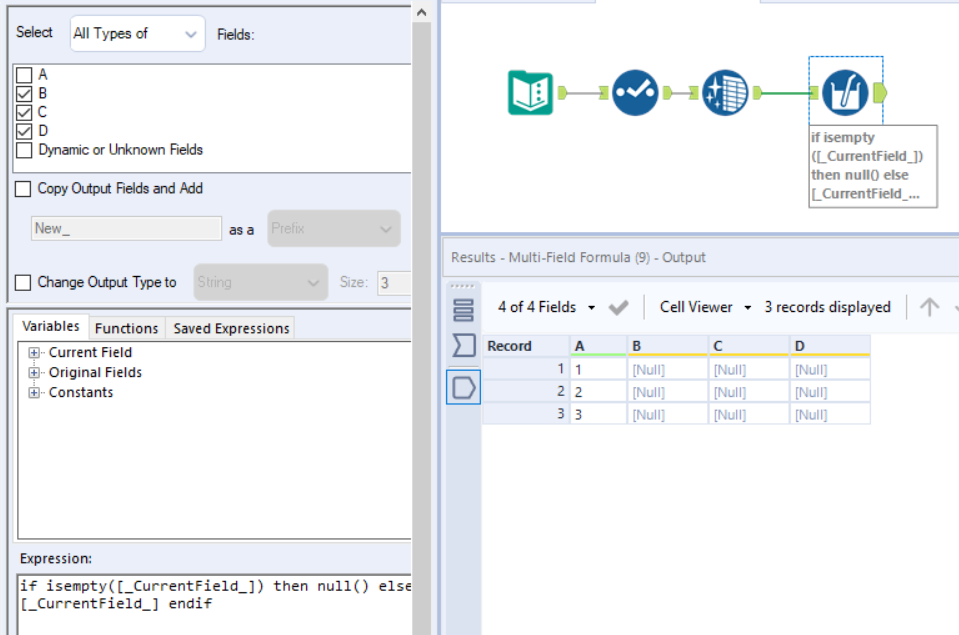Click the column C header

(x=749, y=346)
